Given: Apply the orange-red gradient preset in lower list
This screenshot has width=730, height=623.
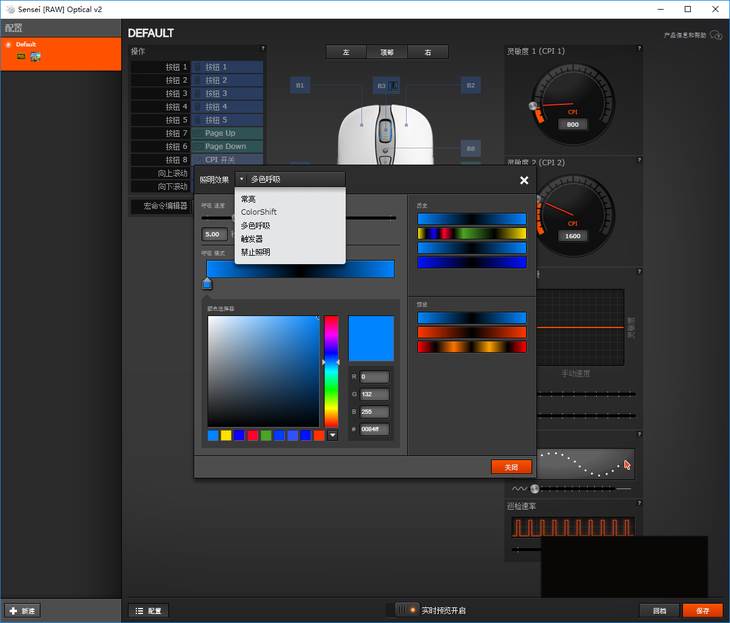Looking at the screenshot, I should [x=472, y=332].
